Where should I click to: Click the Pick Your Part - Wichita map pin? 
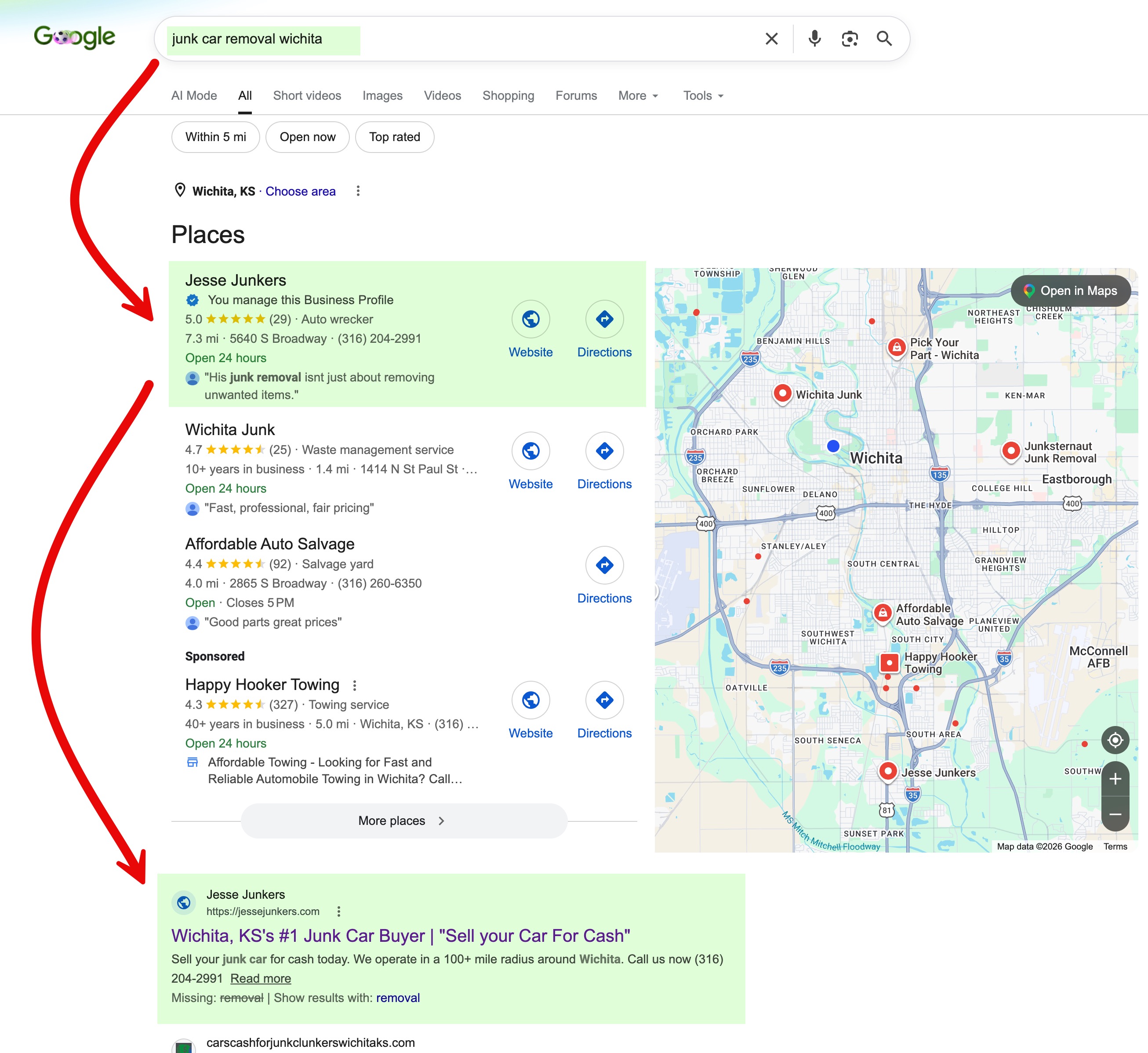click(x=896, y=347)
